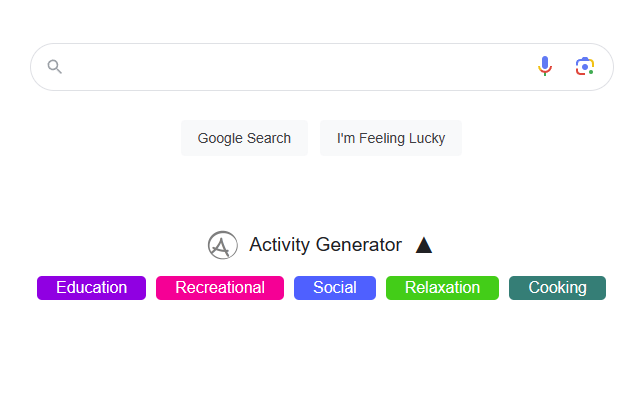Choose the Recreational activity category

(220, 288)
